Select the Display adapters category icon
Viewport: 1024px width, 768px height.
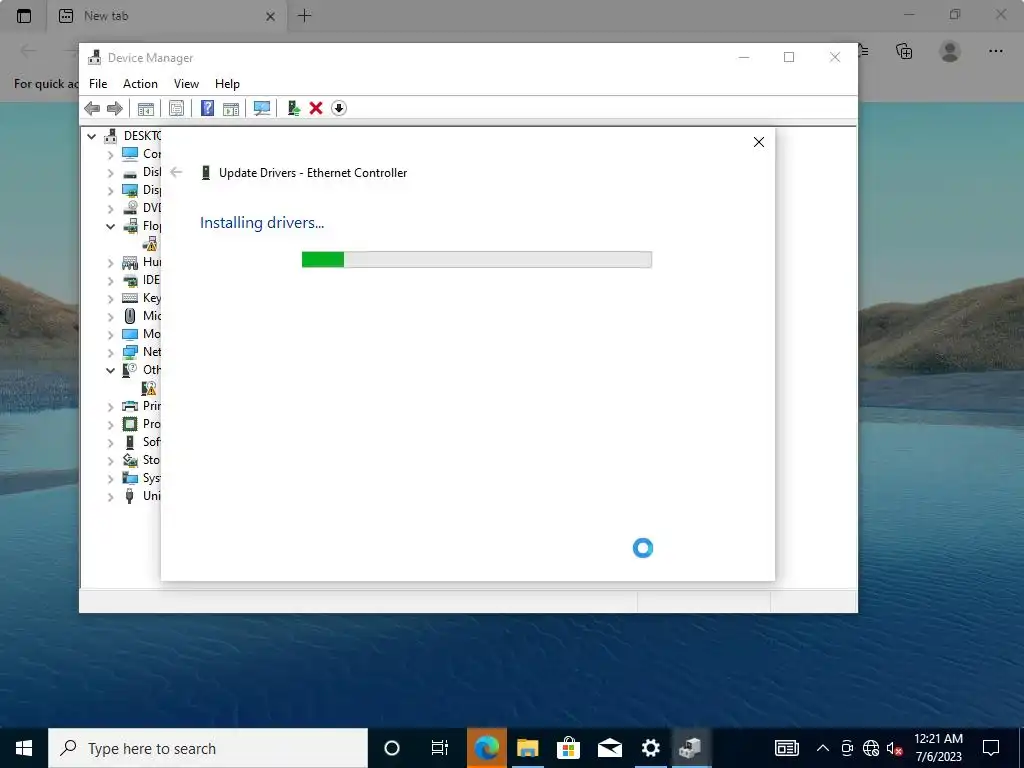click(130, 190)
